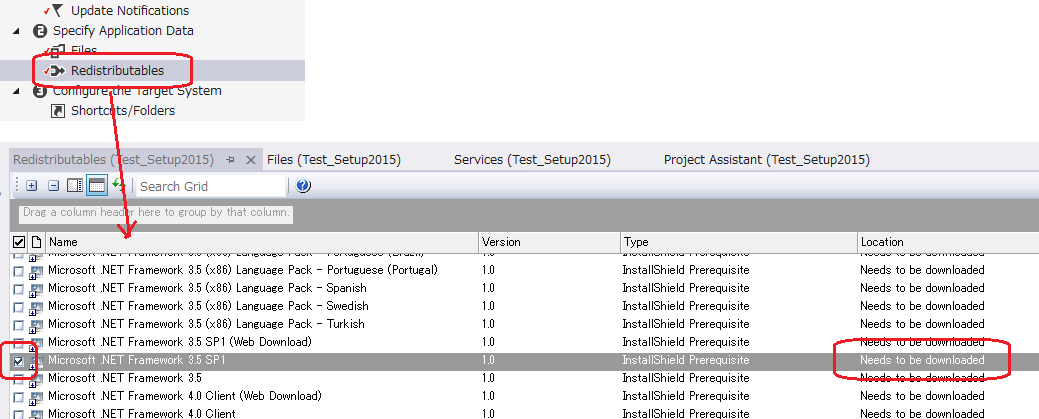Click the Update Notifications funnel icon
This screenshot has width=1039, height=419.
(x=58, y=10)
